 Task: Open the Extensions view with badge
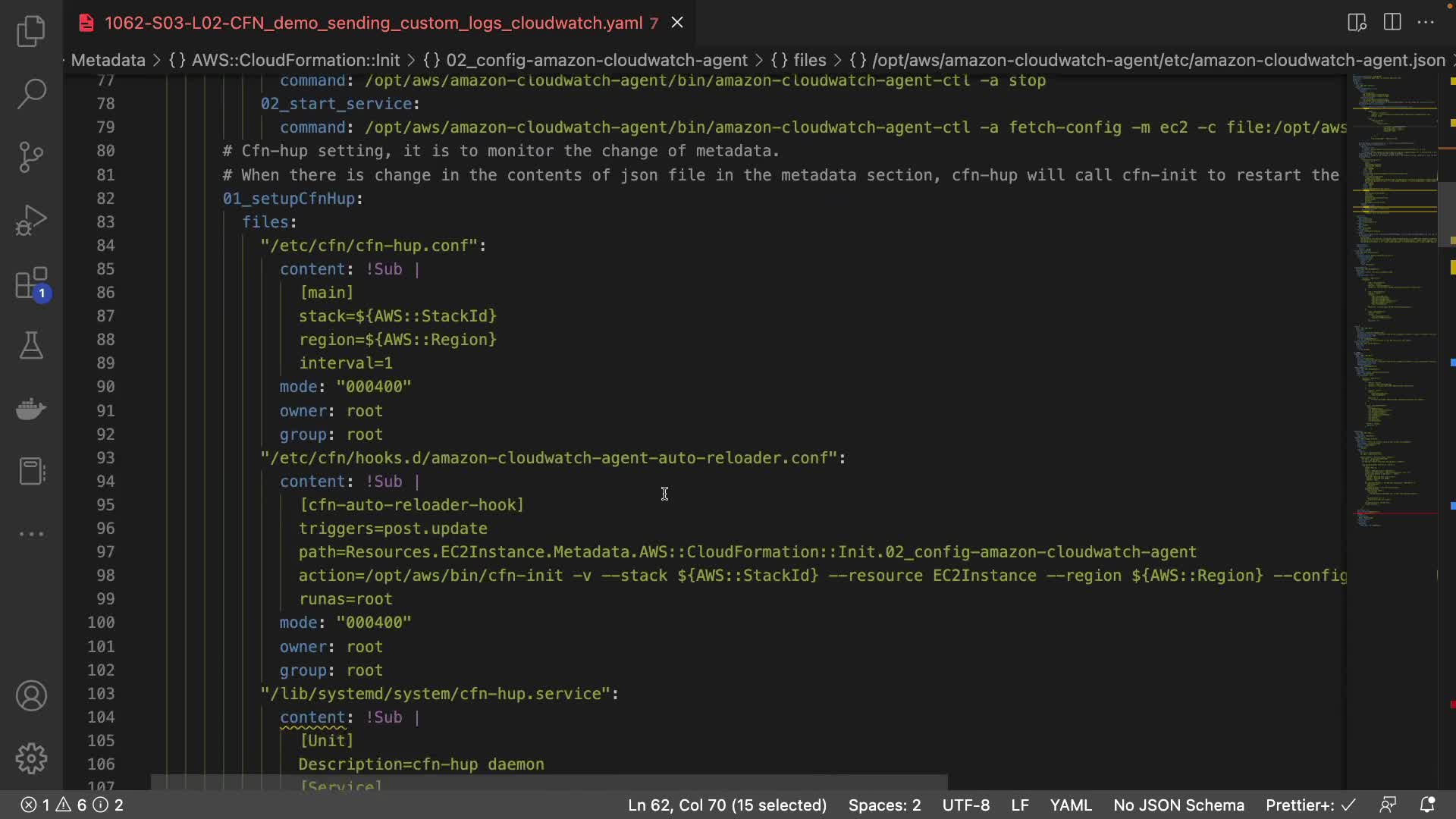click(31, 284)
